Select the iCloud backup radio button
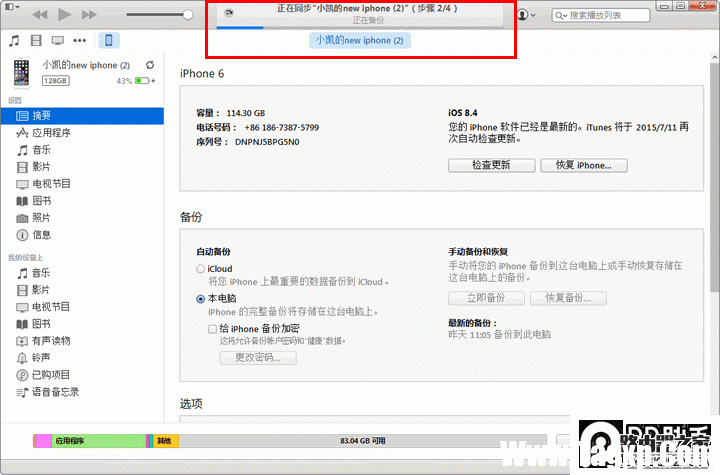 (201, 269)
